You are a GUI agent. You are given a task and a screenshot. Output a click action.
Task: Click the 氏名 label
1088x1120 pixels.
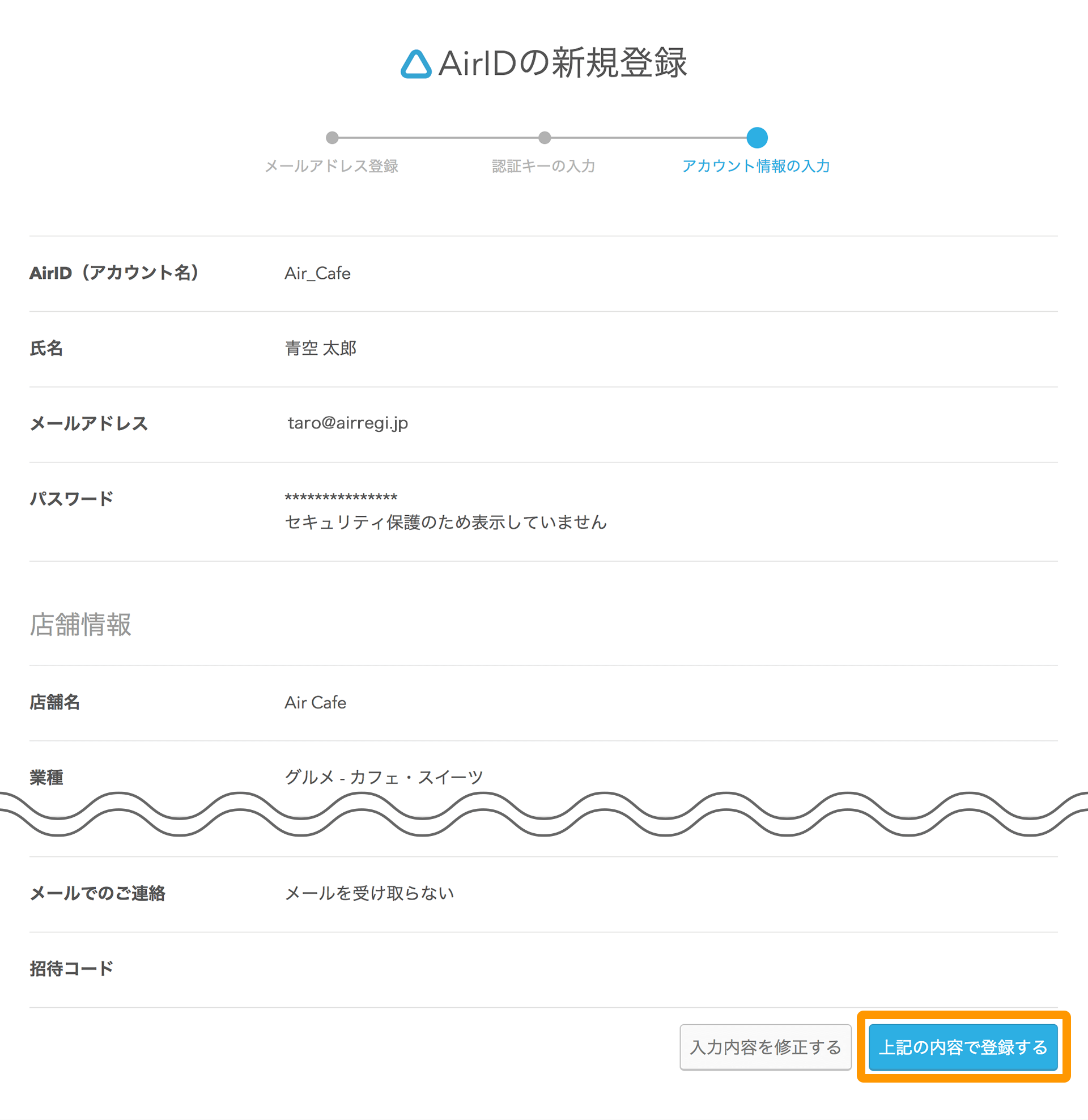pos(46,348)
